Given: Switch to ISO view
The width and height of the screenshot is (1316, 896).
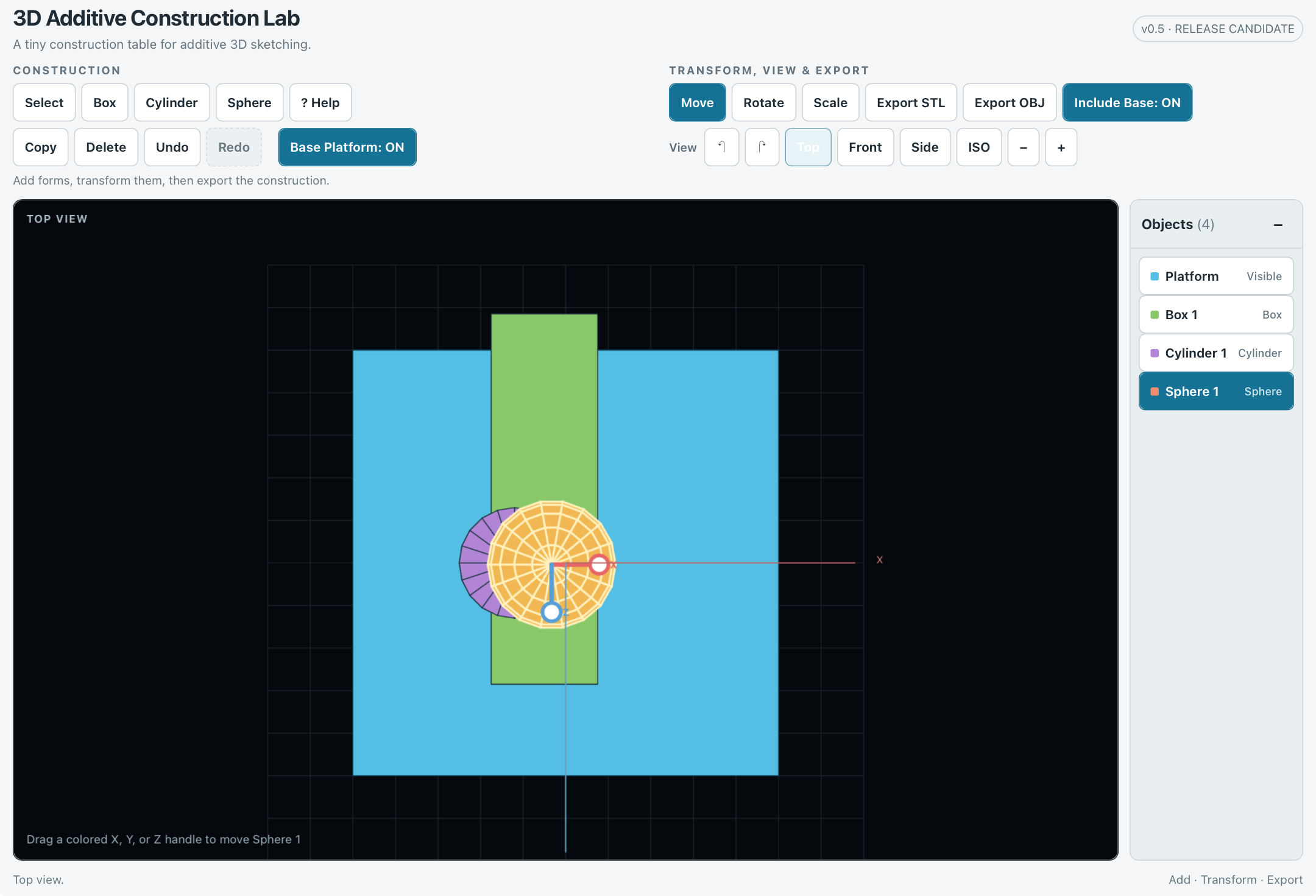Looking at the screenshot, I should coord(978,147).
